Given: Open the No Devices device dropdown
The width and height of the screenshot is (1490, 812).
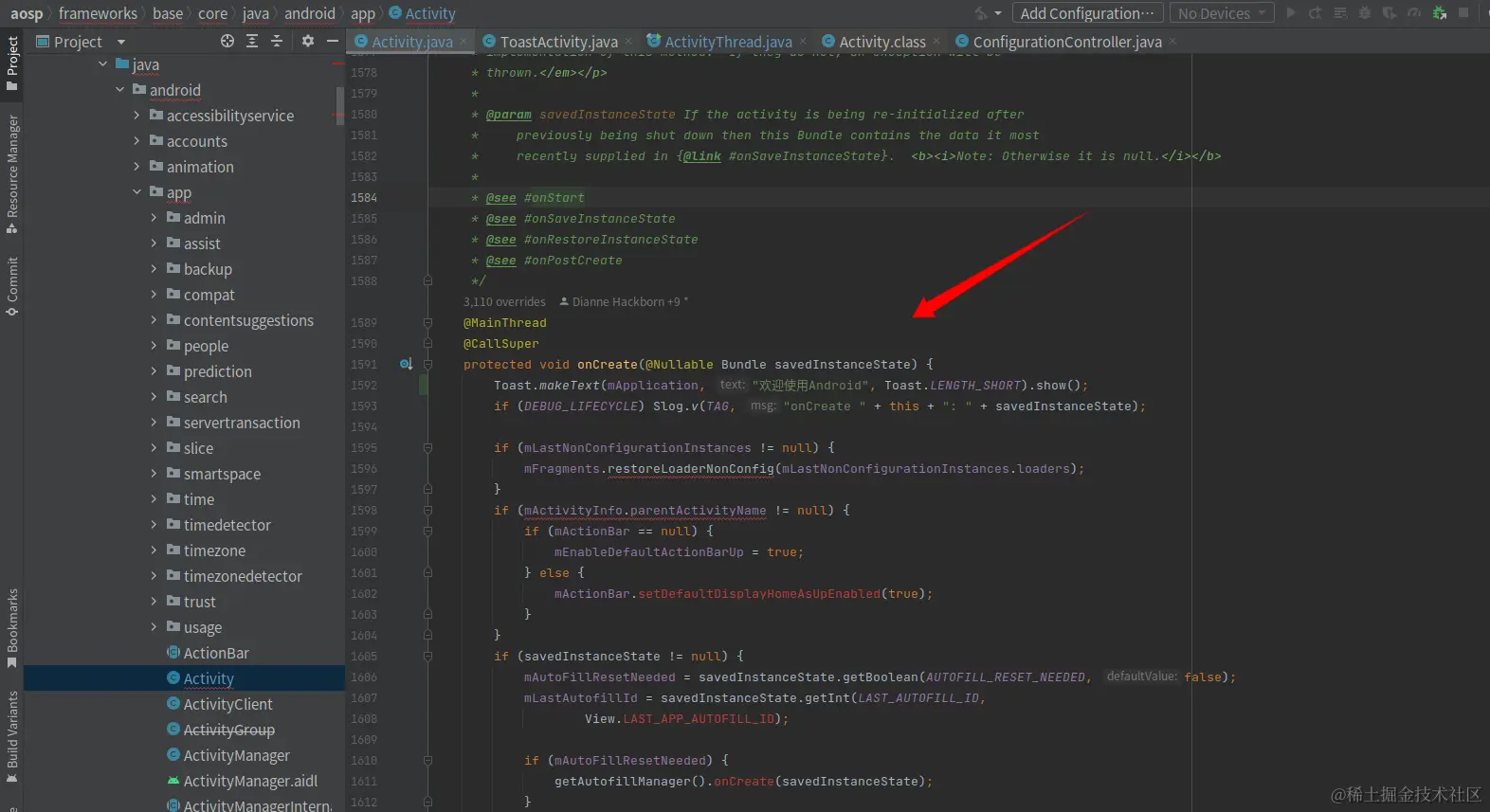Looking at the screenshot, I should pos(1222,13).
